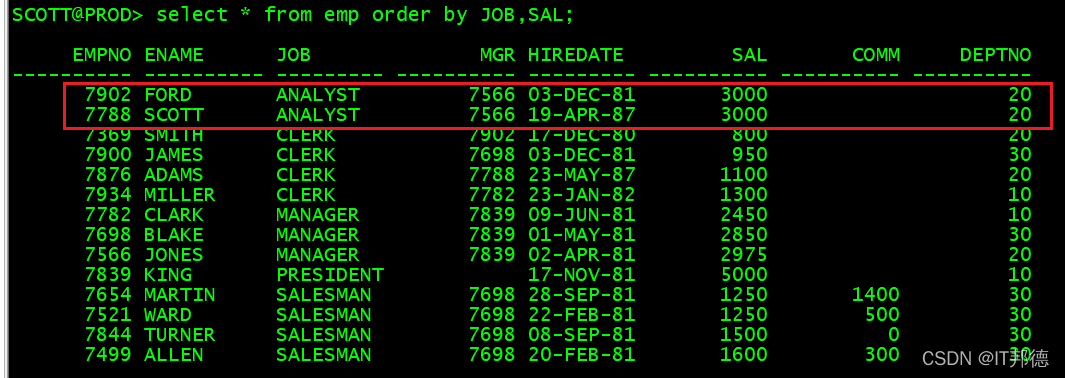The width and height of the screenshot is (1065, 378).
Task: Click salary value 2450
Action: coord(744,214)
